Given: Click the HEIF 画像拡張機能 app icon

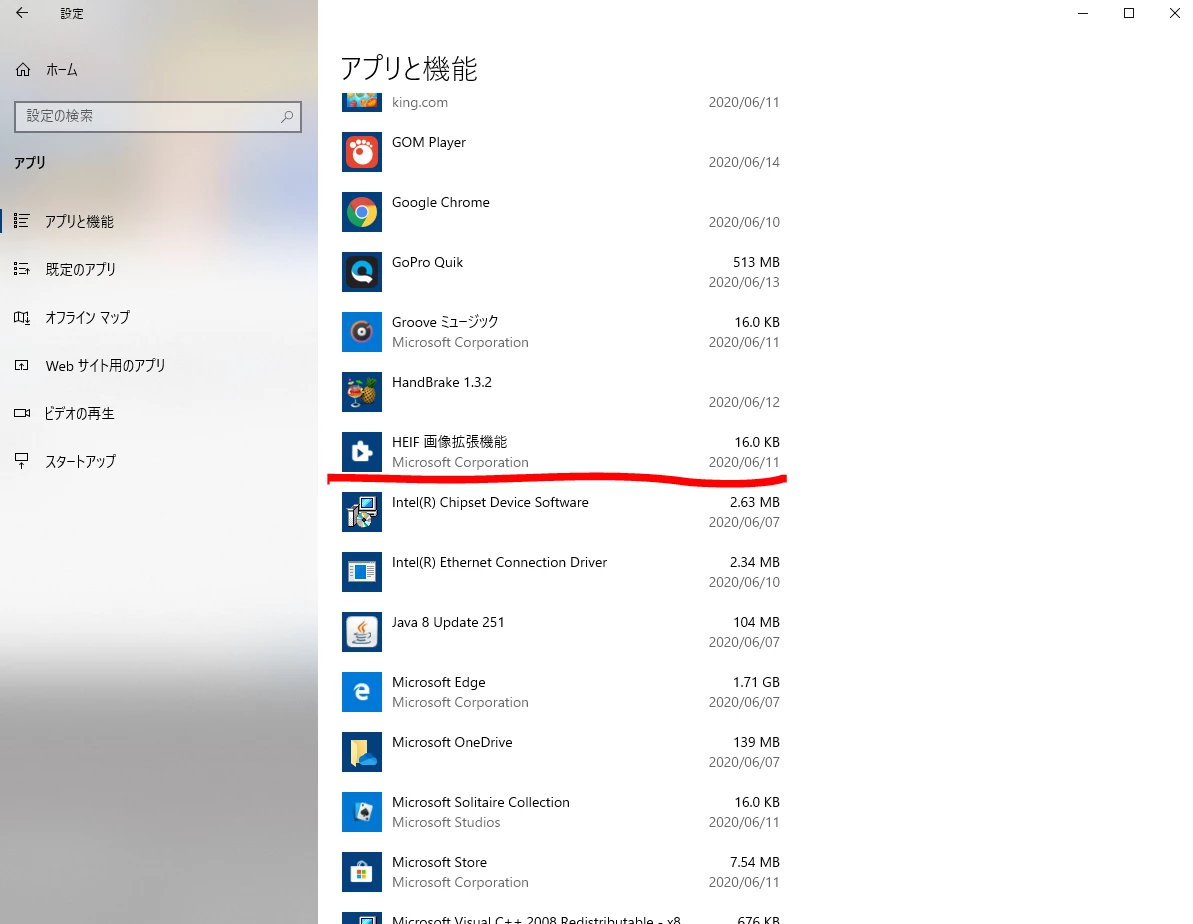Looking at the screenshot, I should 361,452.
